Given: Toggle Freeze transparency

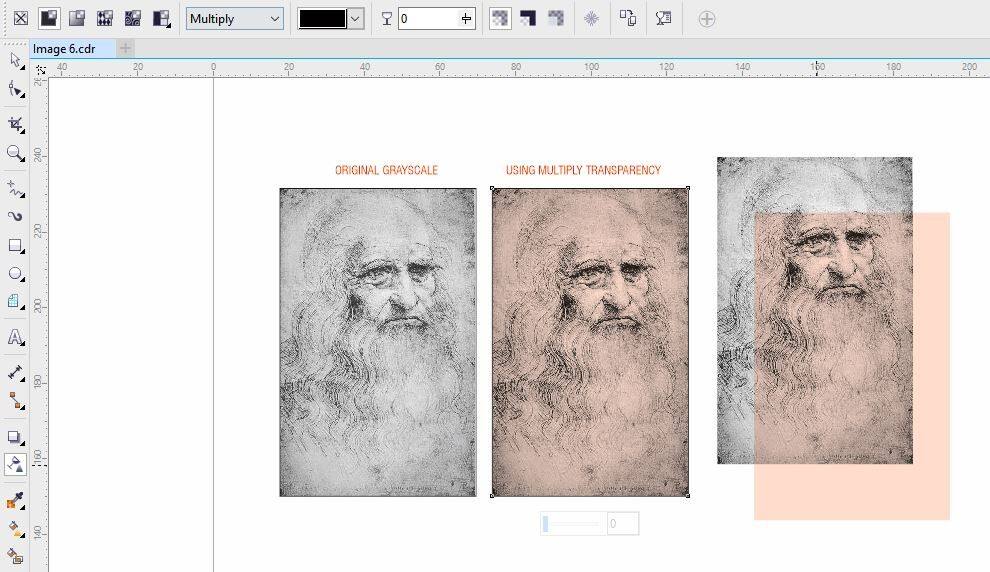Looking at the screenshot, I should [x=592, y=18].
